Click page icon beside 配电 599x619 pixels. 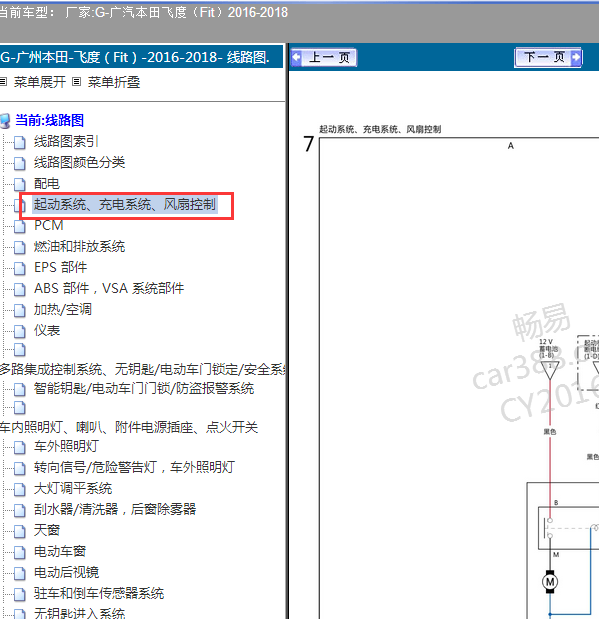[20, 184]
